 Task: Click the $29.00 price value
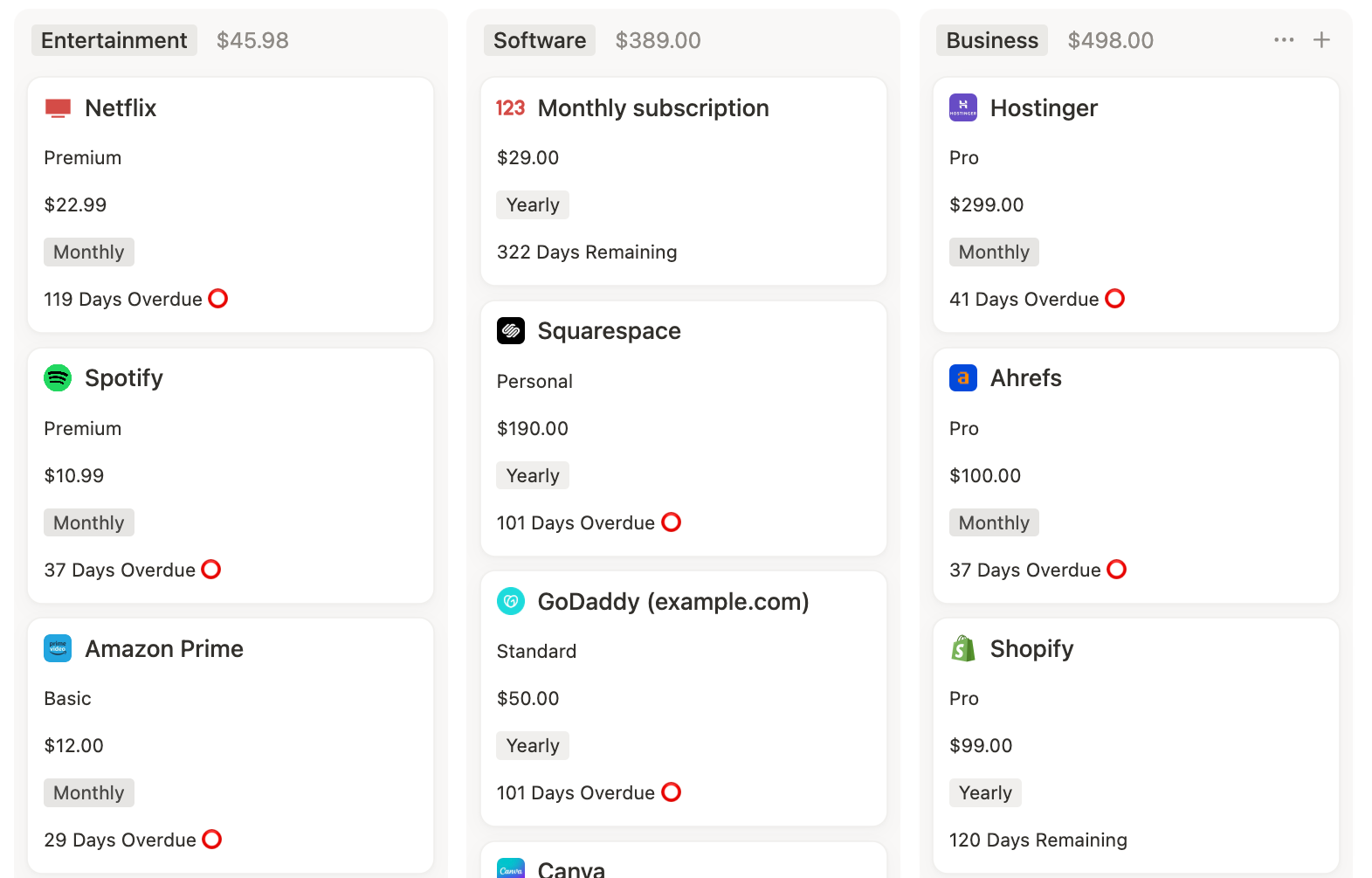[527, 158]
